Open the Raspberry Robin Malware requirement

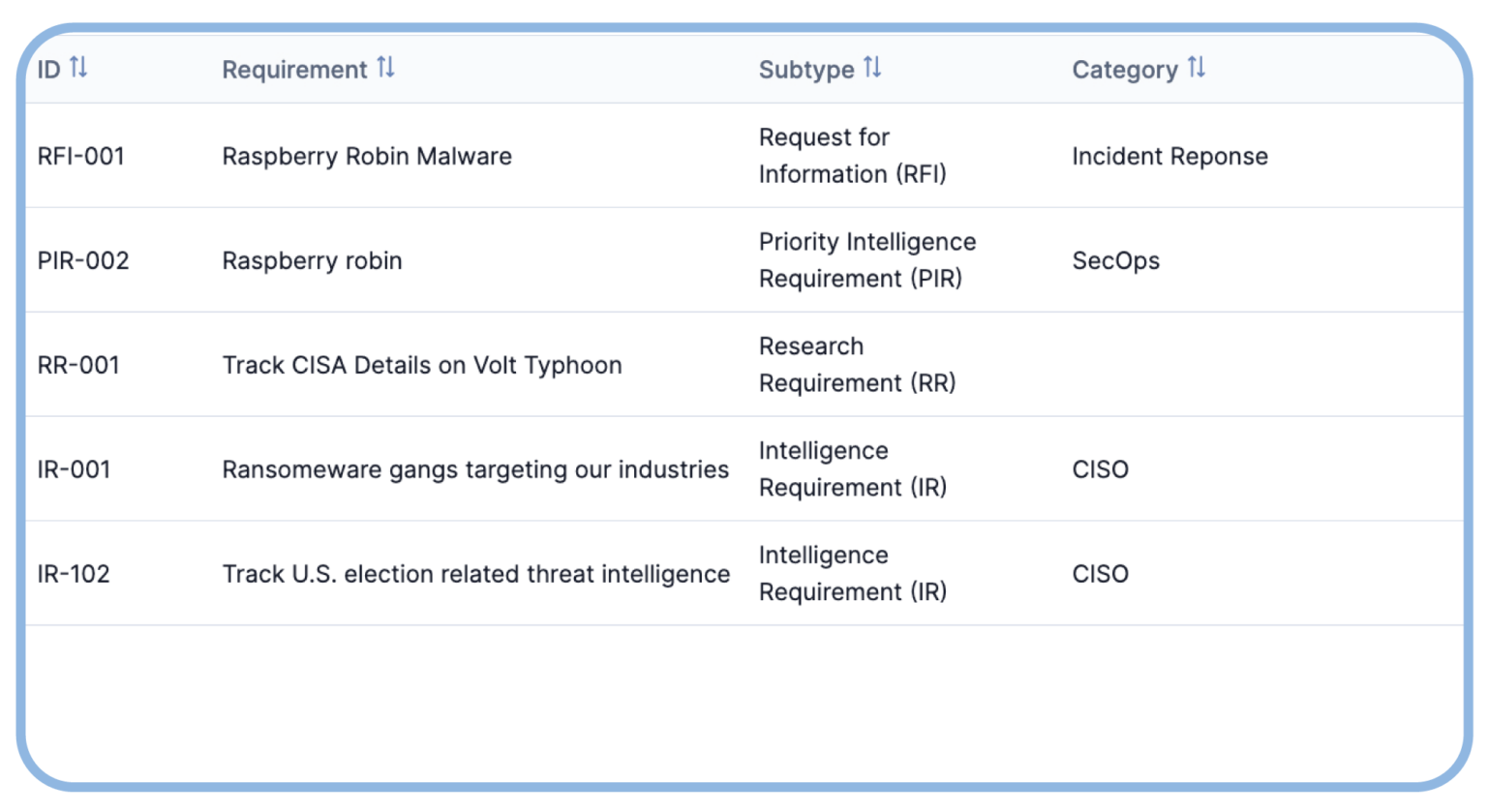pos(366,156)
